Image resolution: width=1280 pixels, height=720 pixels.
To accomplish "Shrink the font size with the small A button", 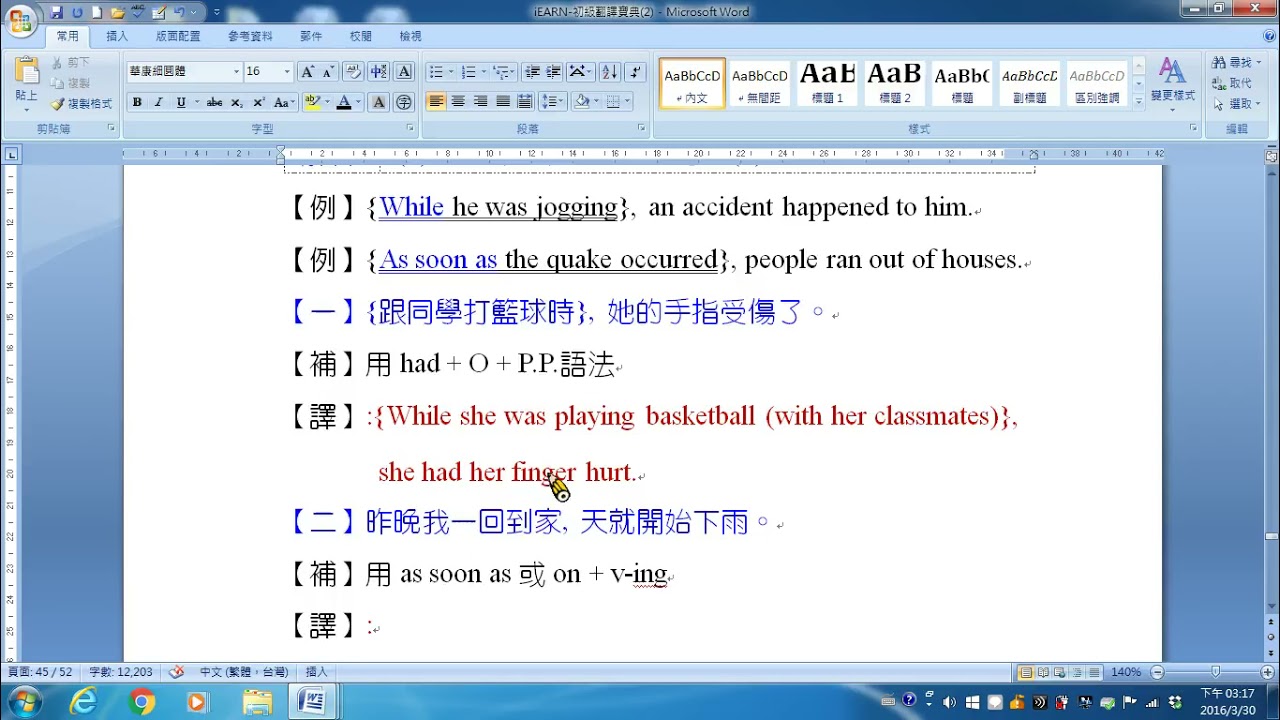I will [327, 72].
